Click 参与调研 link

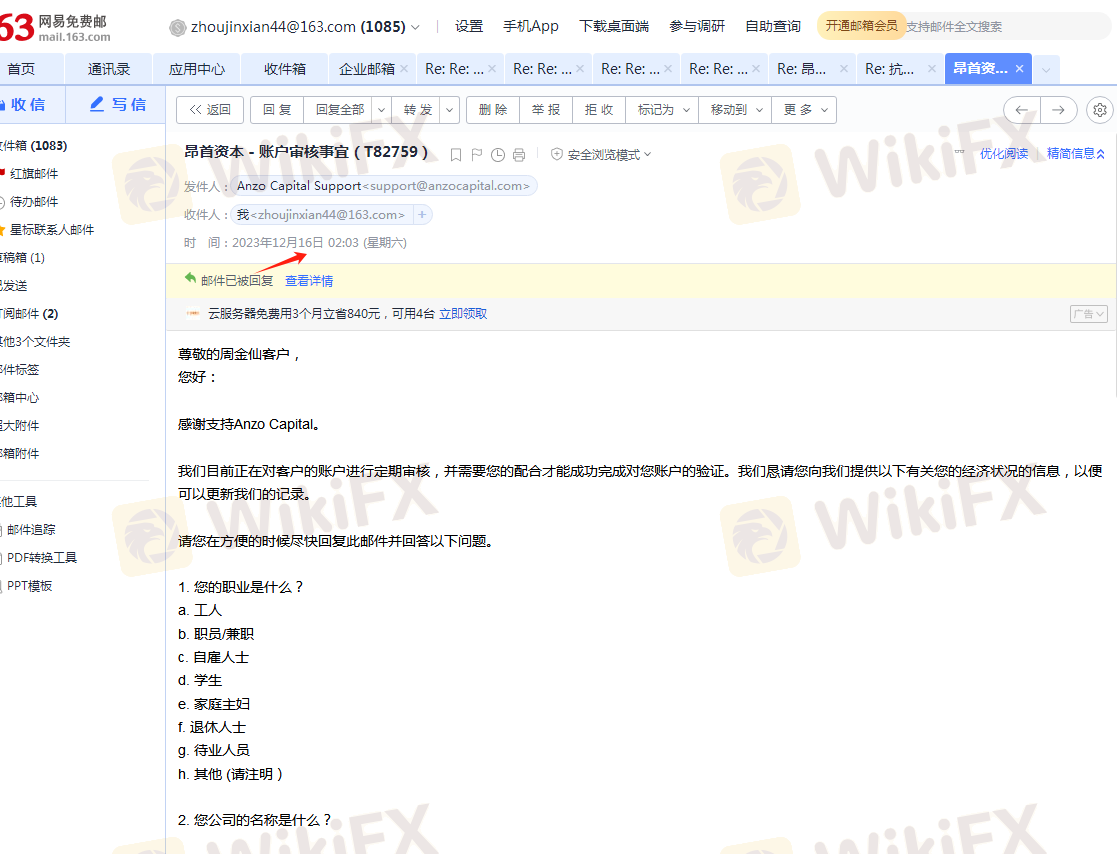[697, 26]
